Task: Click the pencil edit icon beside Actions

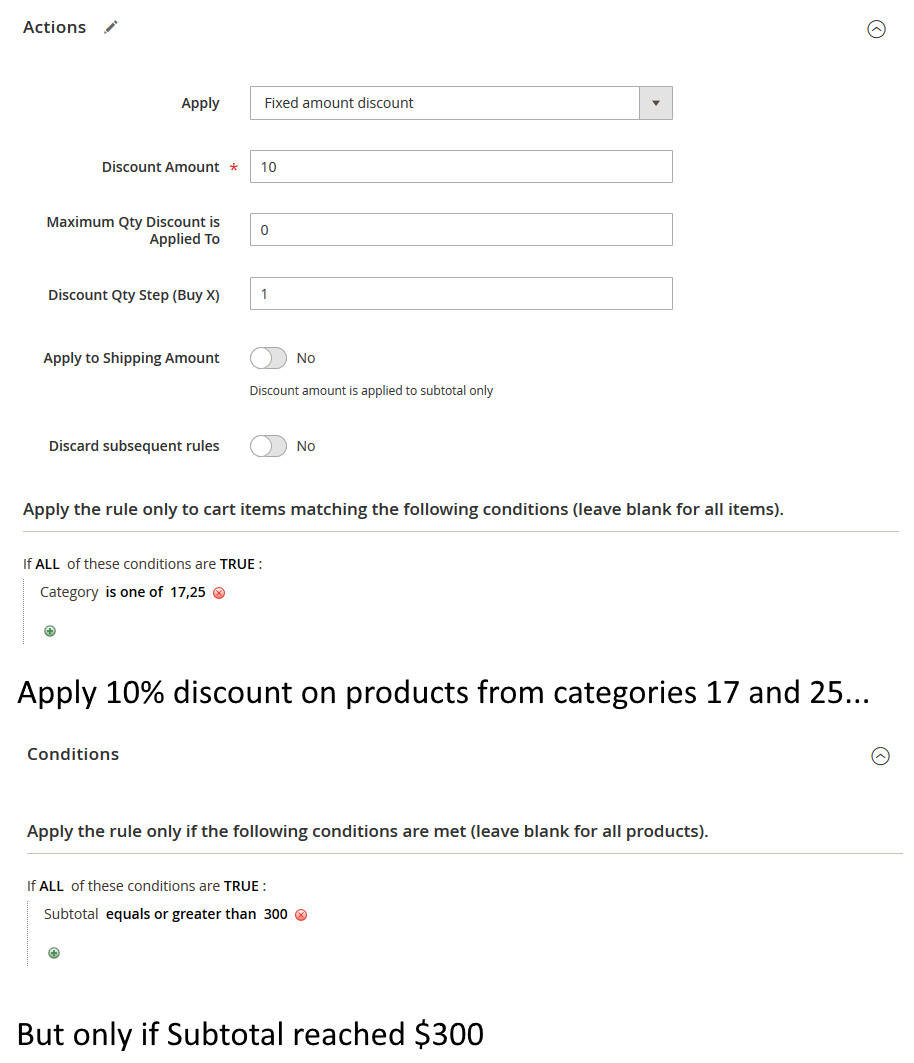Action: (111, 27)
